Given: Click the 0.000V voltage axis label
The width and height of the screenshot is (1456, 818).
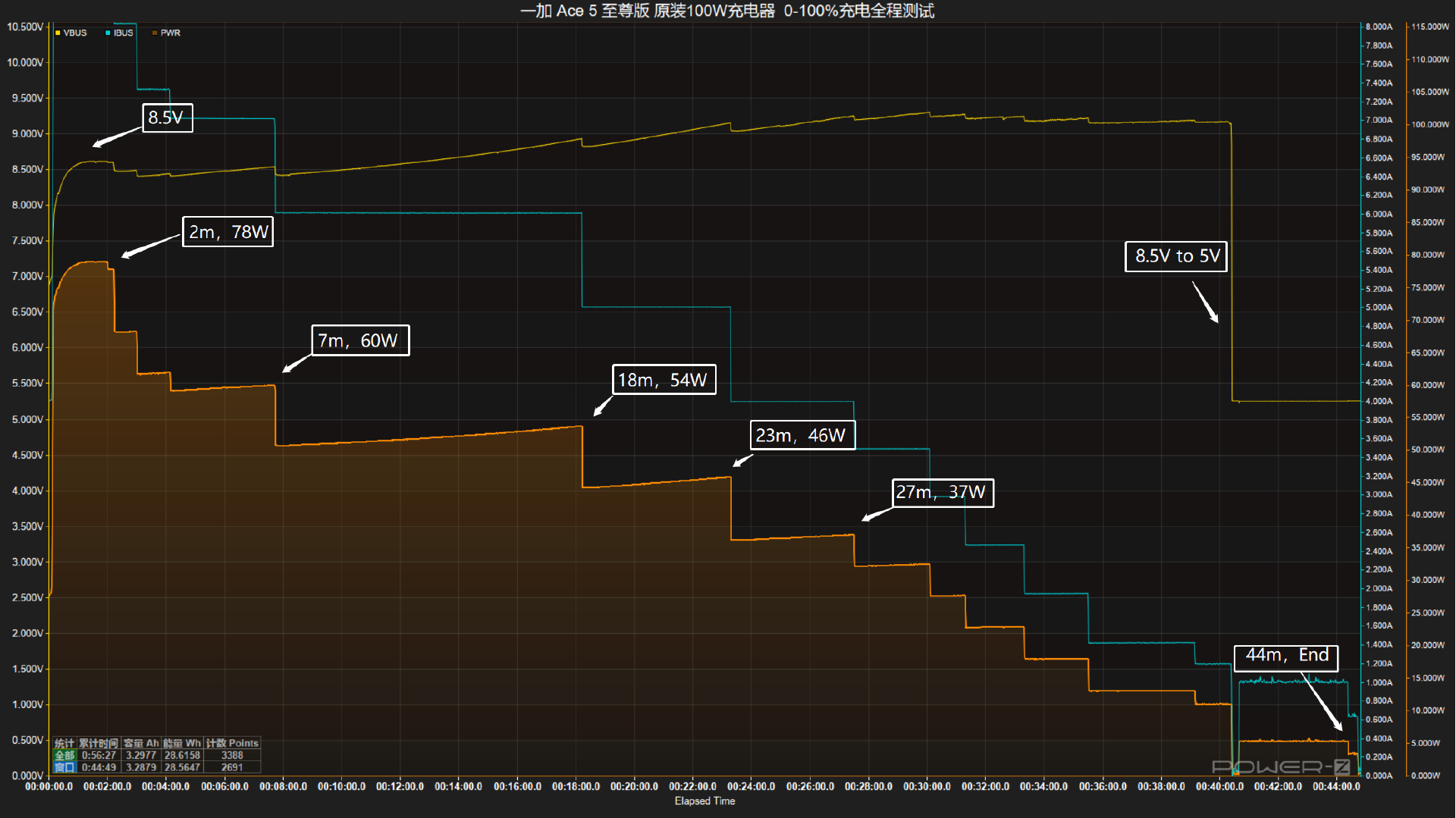Looking at the screenshot, I should click(x=27, y=776).
